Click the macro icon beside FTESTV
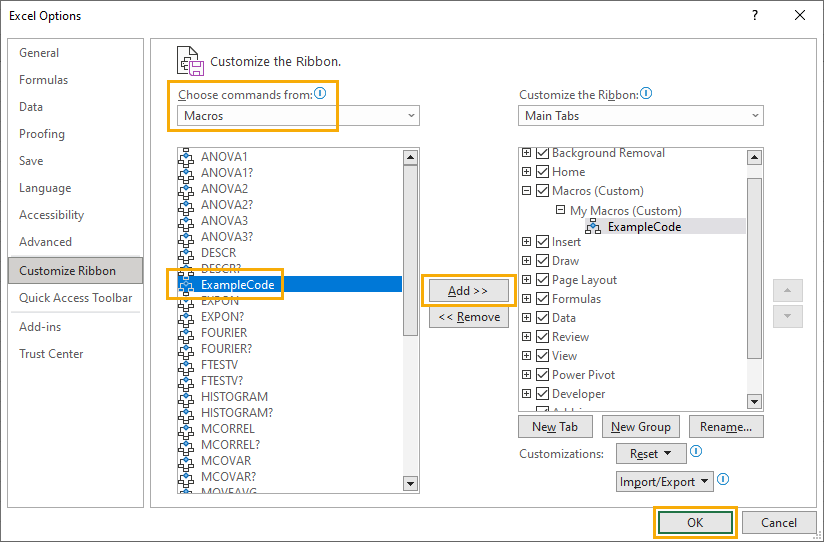This screenshot has height=542, width=824. (x=186, y=365)
